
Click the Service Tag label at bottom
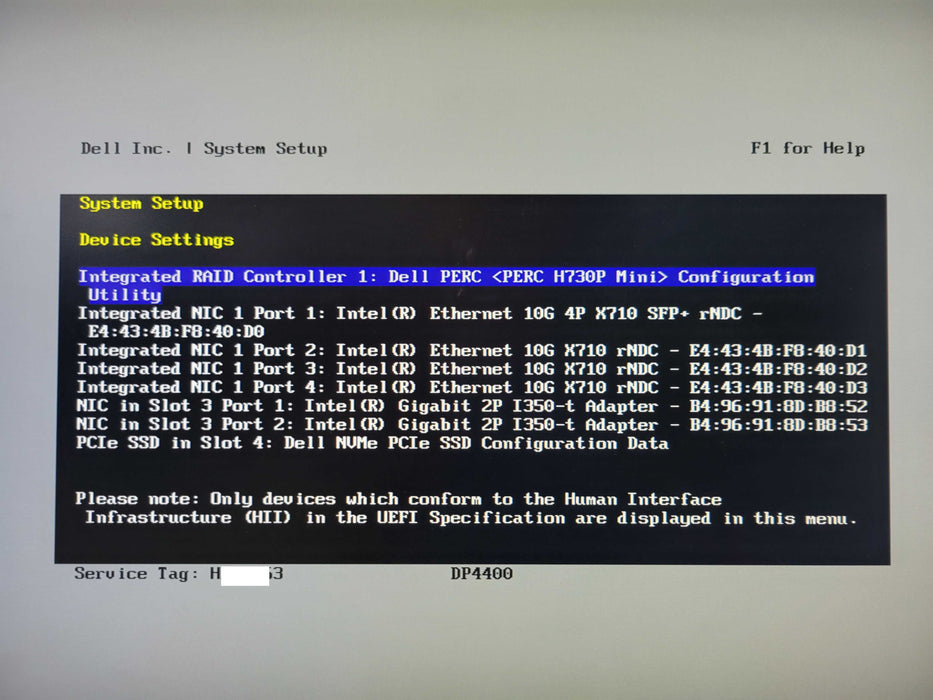pyautogui.click(x=136, y=574)
